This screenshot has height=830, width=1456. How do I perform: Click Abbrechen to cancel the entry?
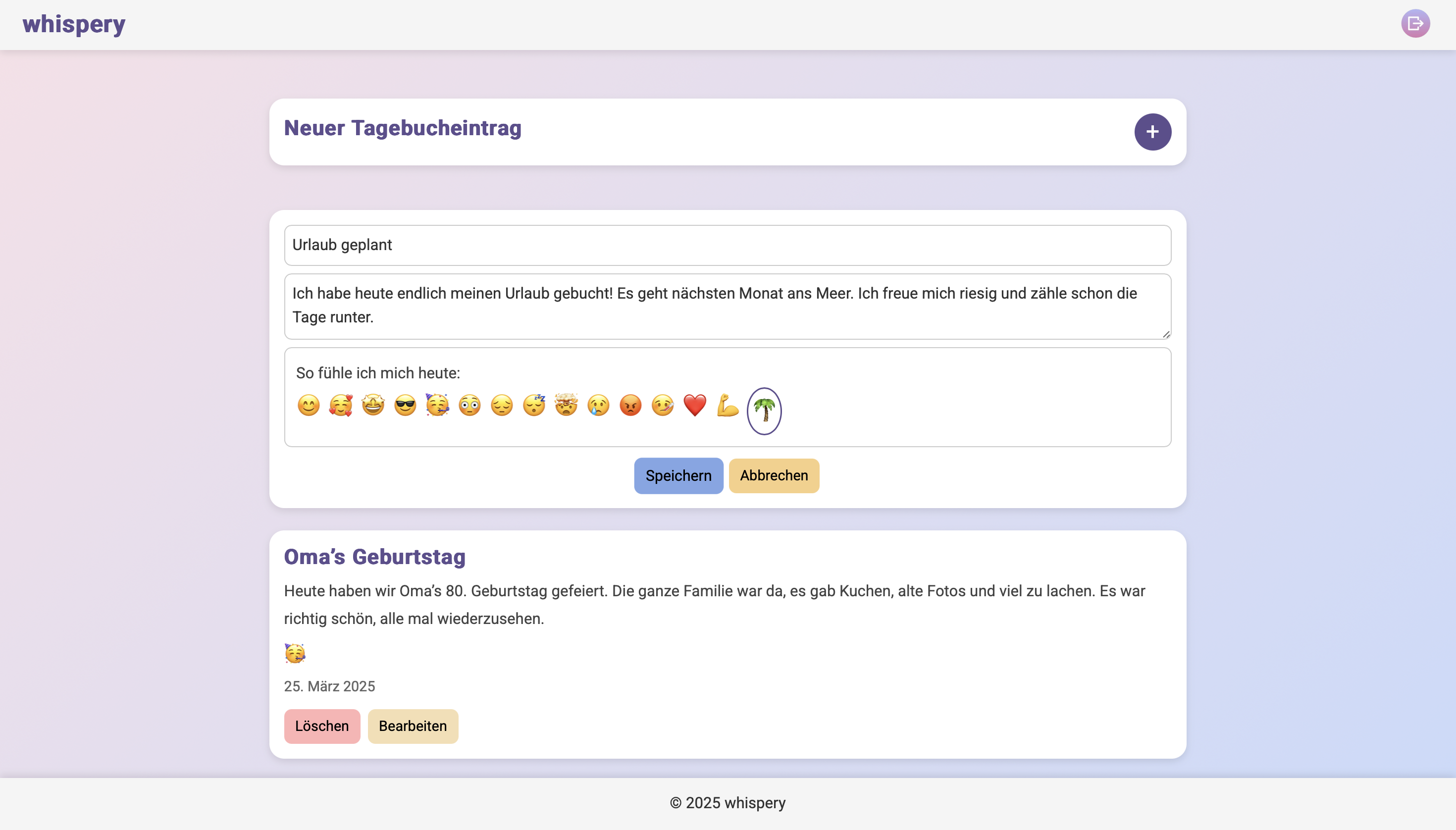[774, 475]
